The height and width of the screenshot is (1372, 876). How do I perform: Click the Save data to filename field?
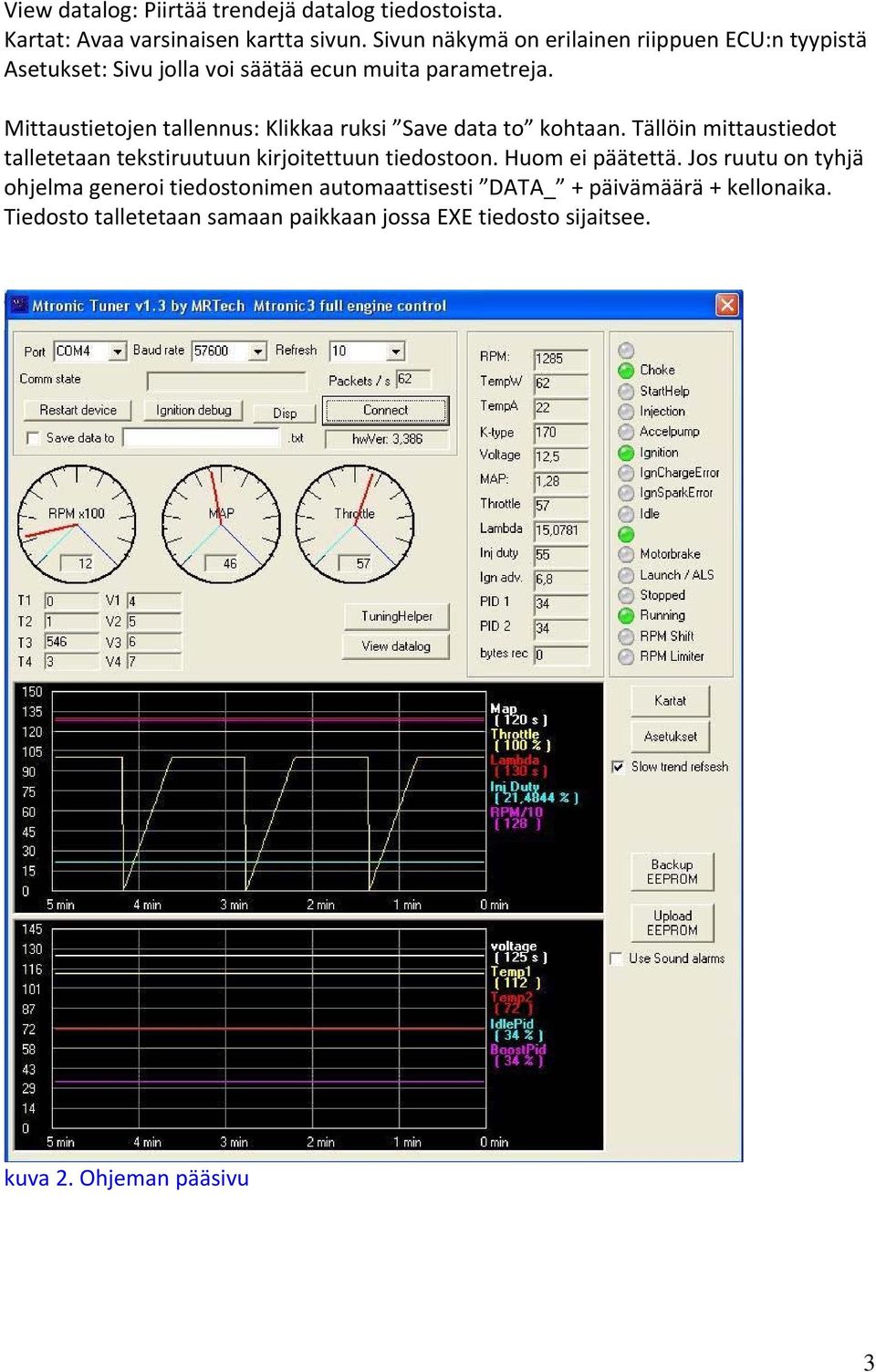[202, 438]
